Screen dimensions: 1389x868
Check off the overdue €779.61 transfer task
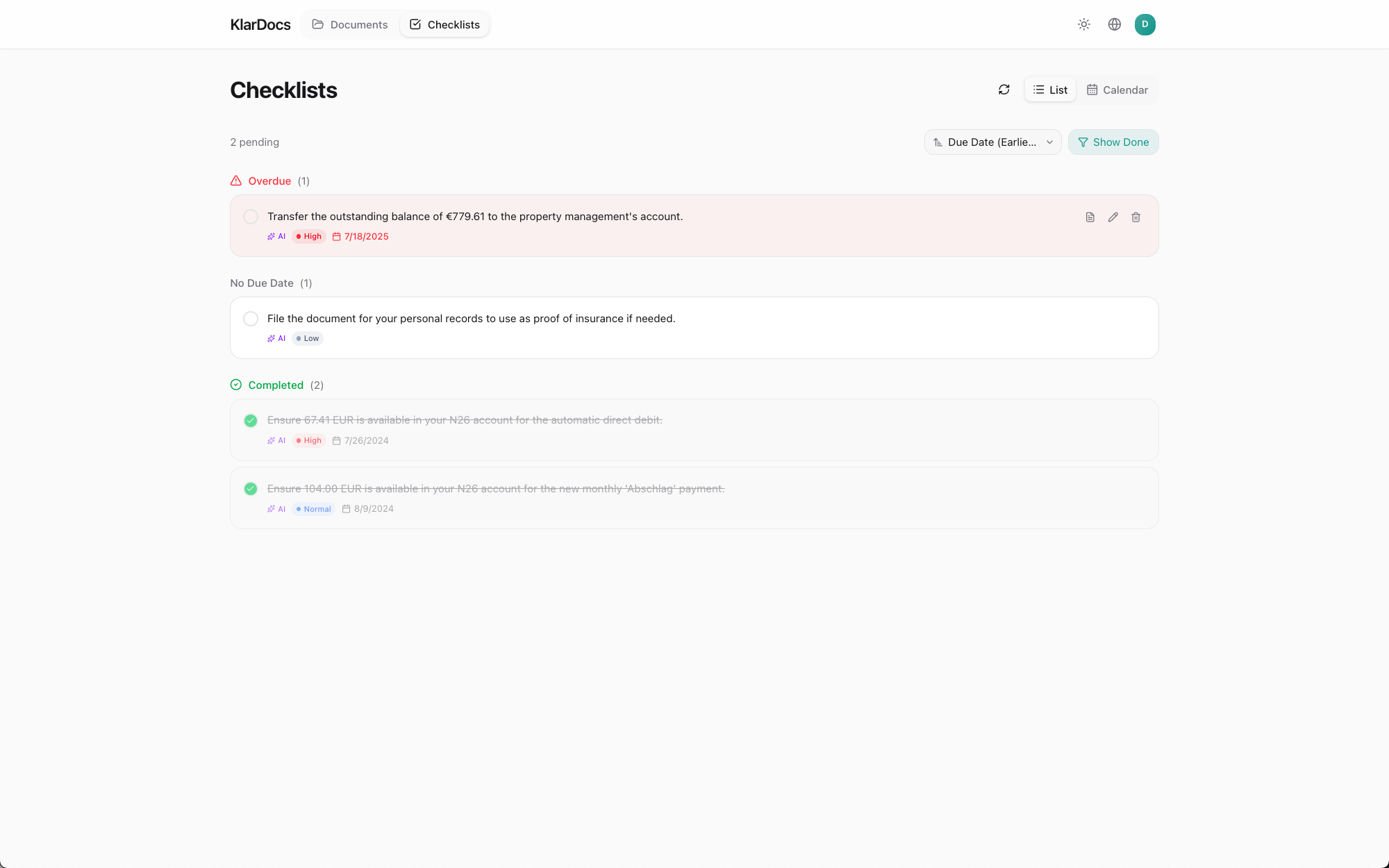click(x=251, y=216)
